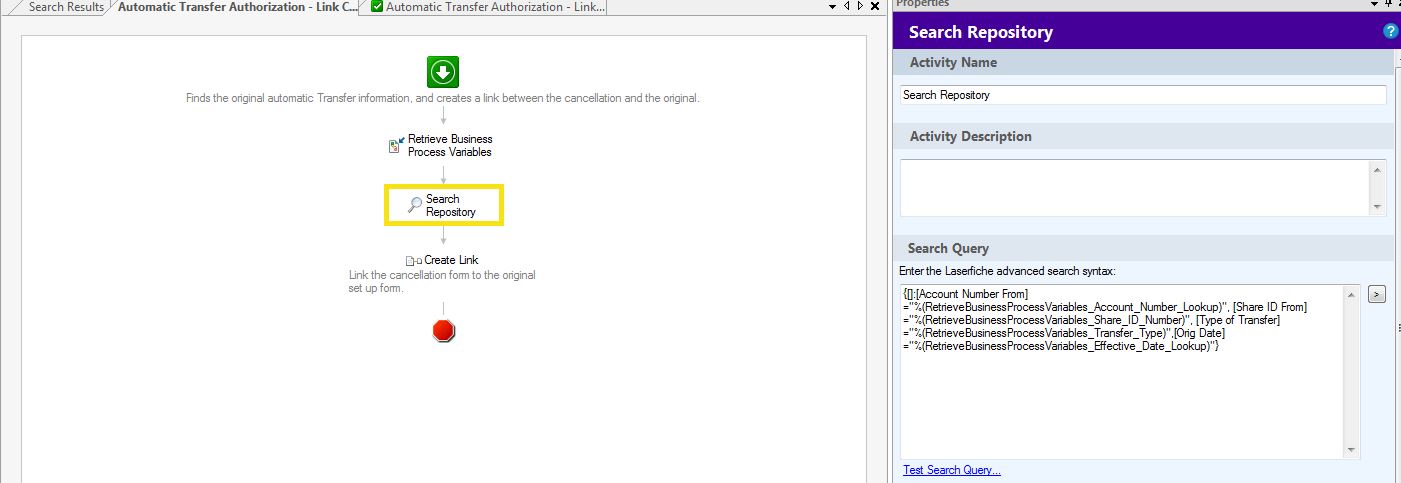Click the Search Repository activity label
The width and height of the screenshot is (1401, 483).
coord(451,205)
